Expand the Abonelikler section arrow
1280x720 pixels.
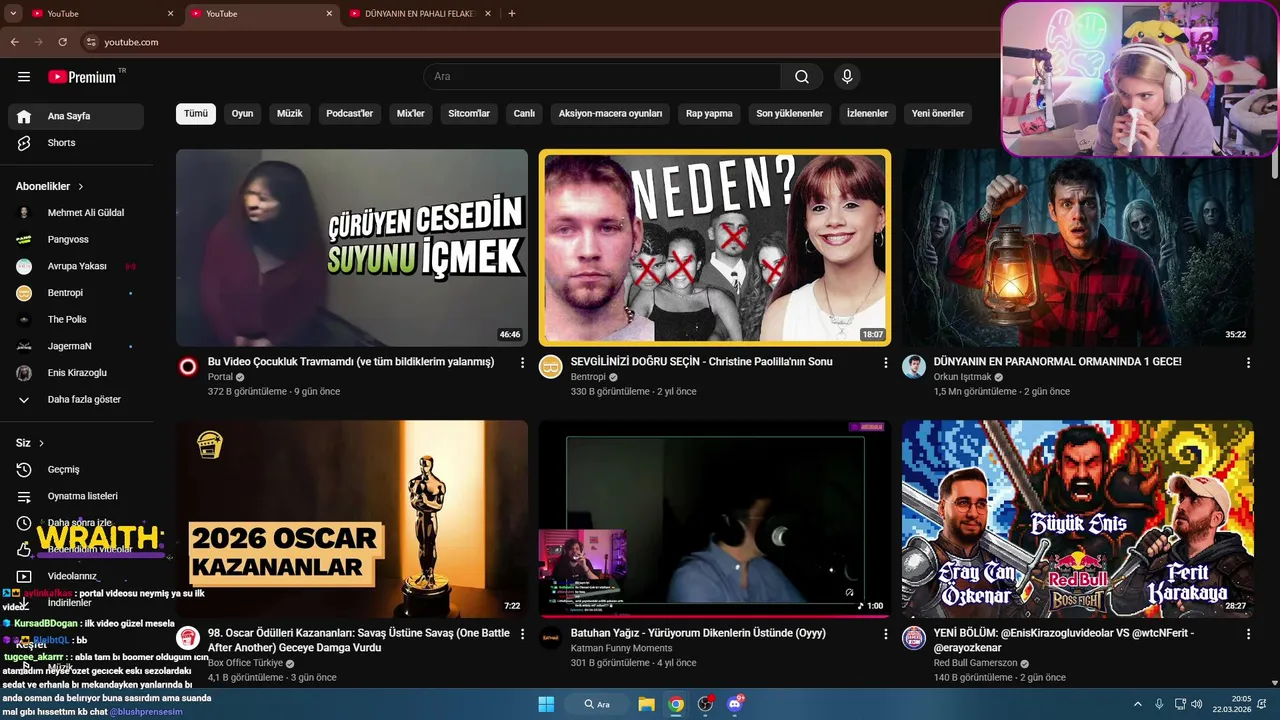coord(81,187)
